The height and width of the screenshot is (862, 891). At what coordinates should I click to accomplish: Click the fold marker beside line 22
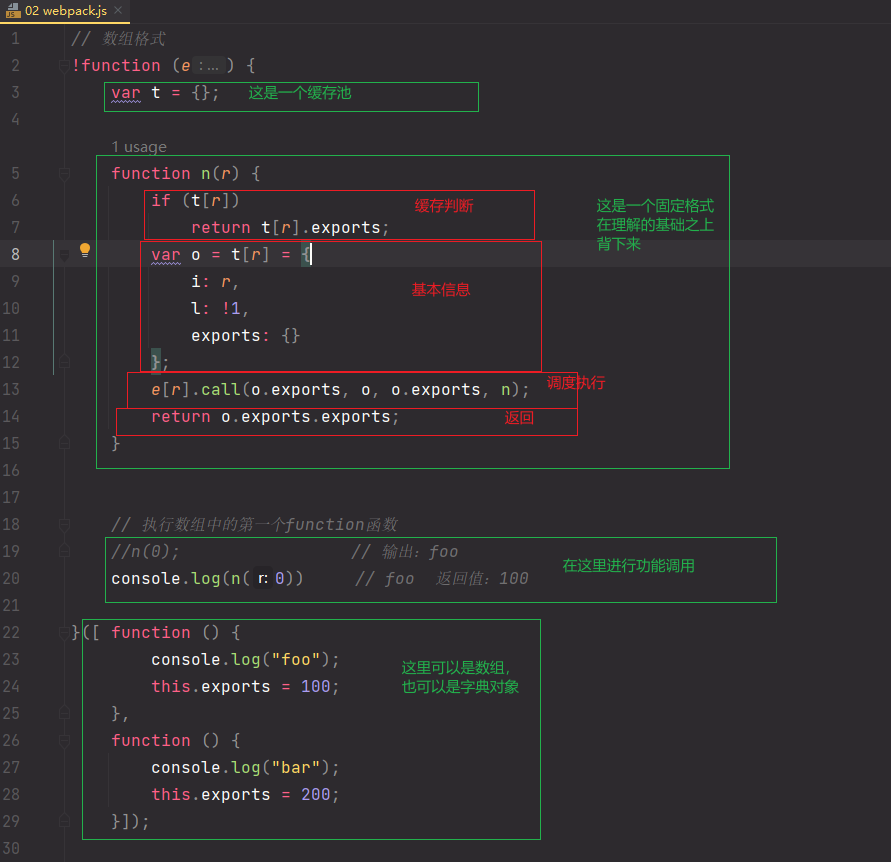(63, 632)
